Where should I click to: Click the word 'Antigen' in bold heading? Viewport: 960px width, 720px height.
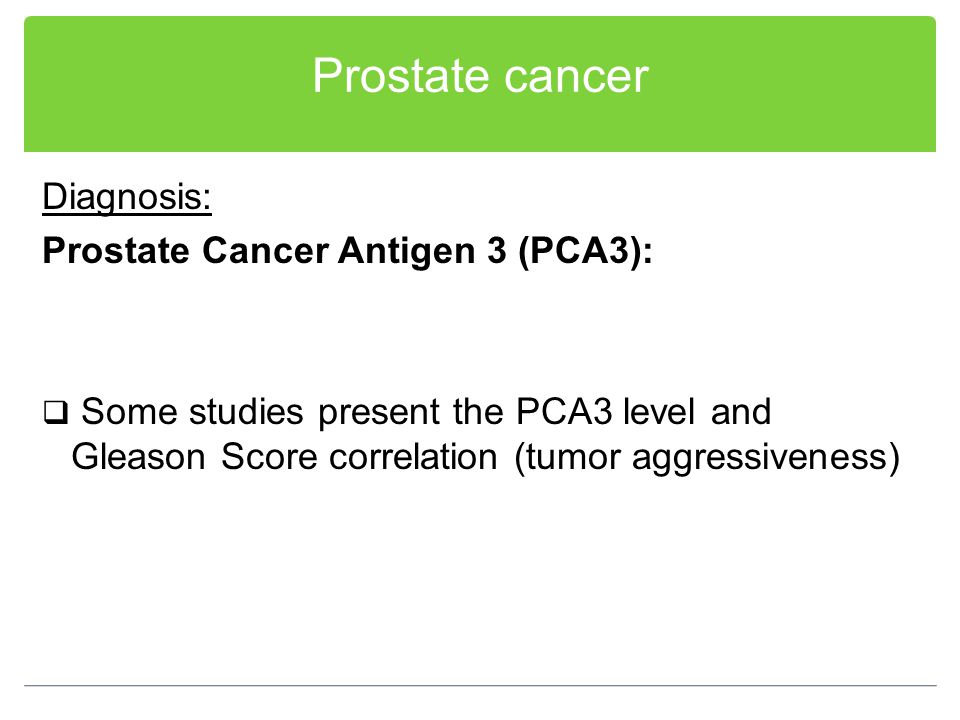pyautogui.click(x=407, y=252)
